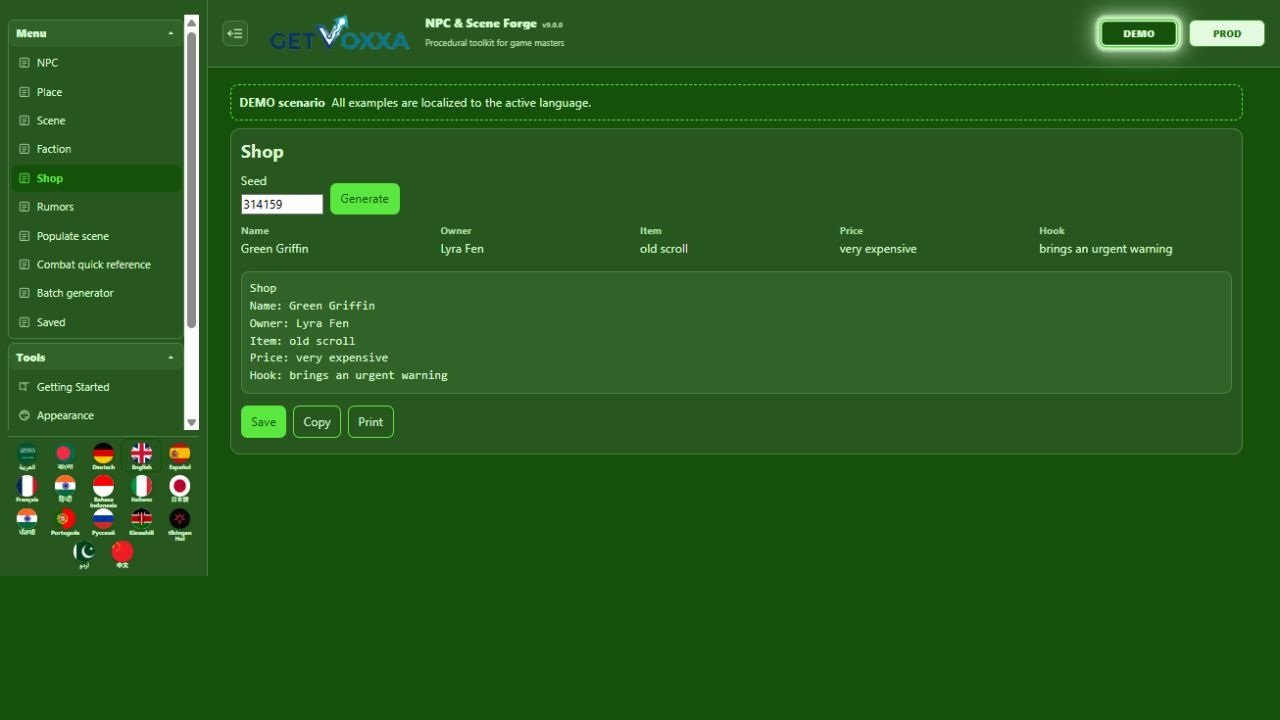Collapse sidebar with the toggle arrow button
This screenshot has width=1280, height=720.
coord(235,33)
